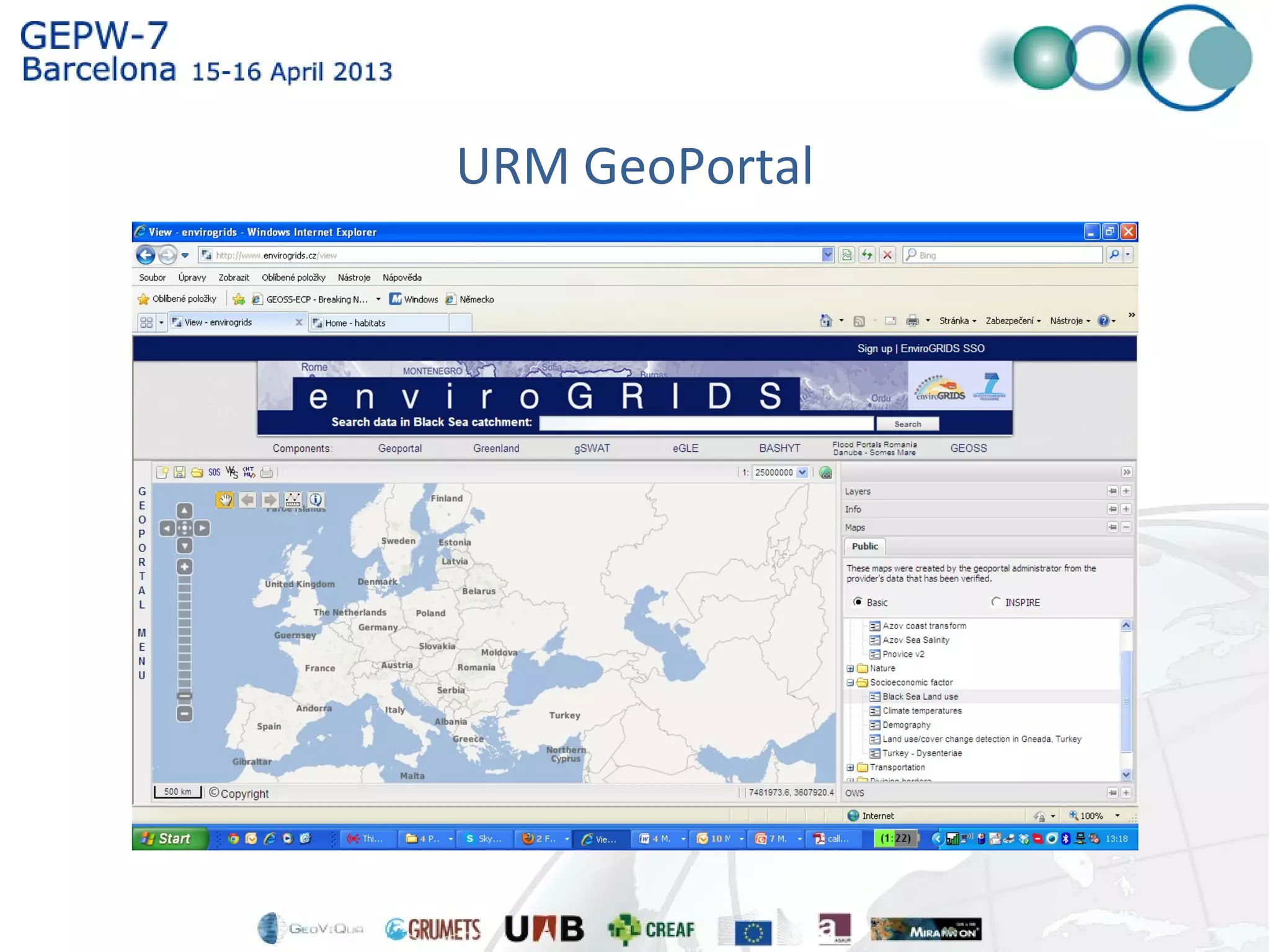Viewport: 1270px width, 952px height.
Task: Open the address bar history dropdown
Action: 827,255
